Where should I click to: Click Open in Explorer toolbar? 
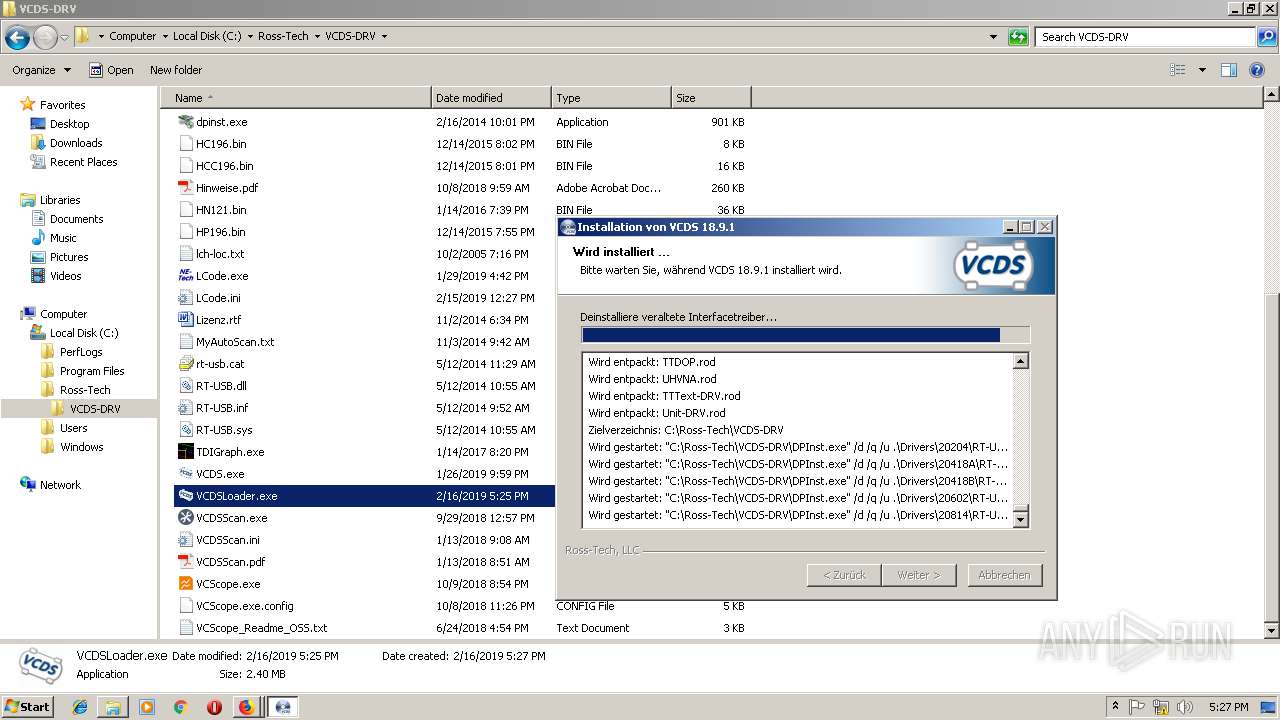pos(111,70)
